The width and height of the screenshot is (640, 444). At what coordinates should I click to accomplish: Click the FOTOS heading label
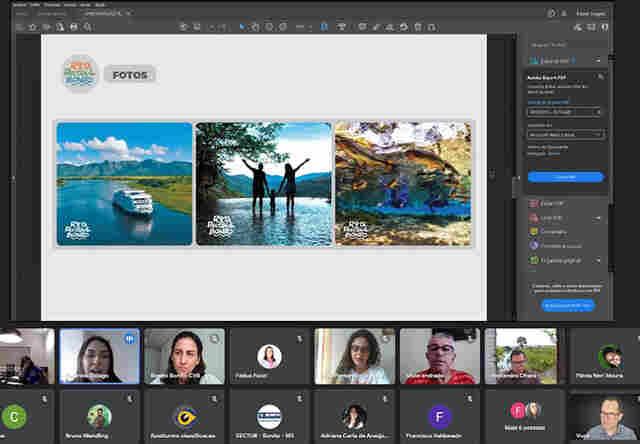coord(130,75)
